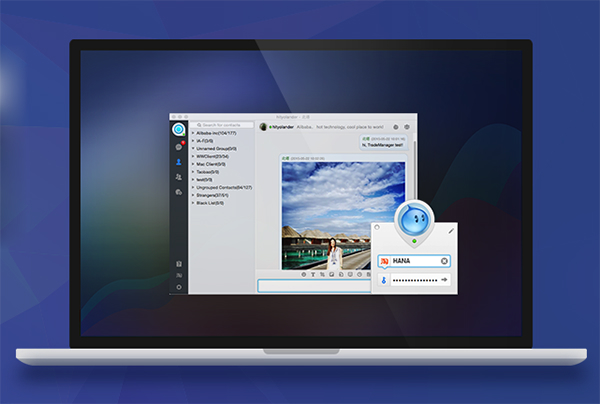Click the font T icon in the chat toolbar

311,273
